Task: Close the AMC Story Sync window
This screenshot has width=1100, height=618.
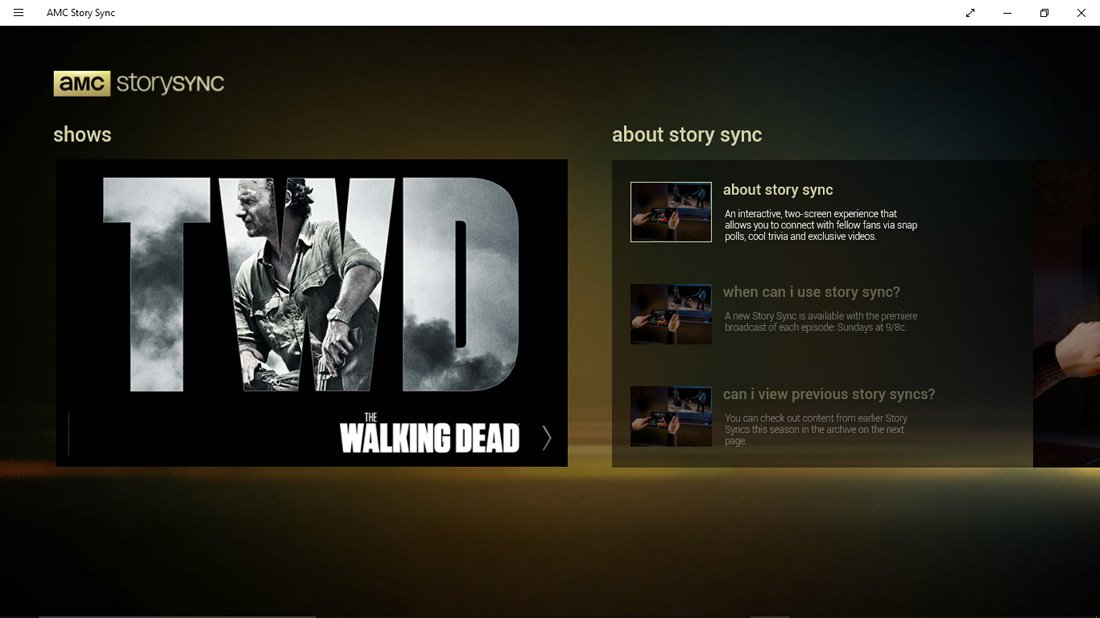Action: pyautogui.click(x=1081, y=13)
